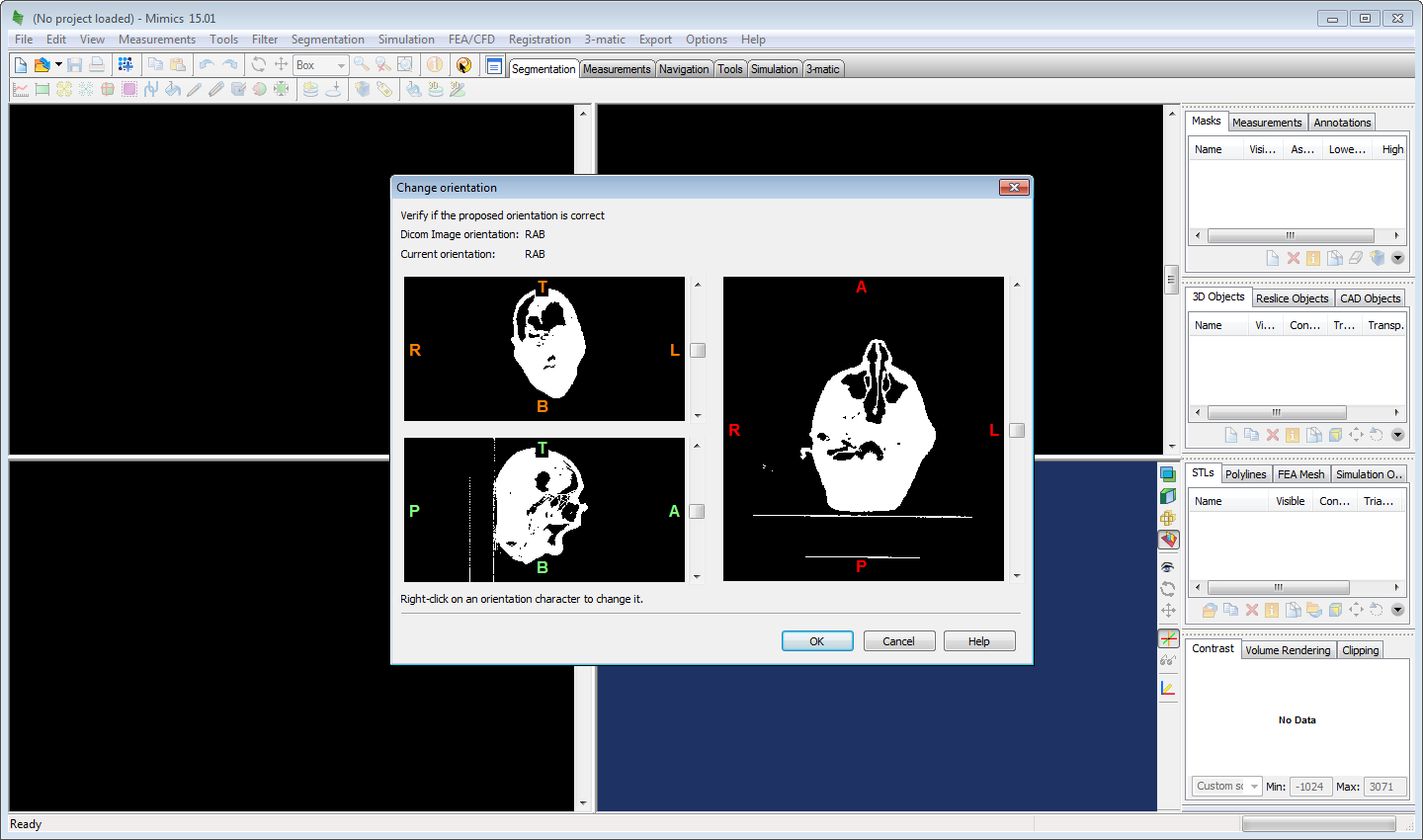Click the up scroll arrow of the axial preview
Image resolution: width=1423 pixels, height=840 pixels.
1017,285
